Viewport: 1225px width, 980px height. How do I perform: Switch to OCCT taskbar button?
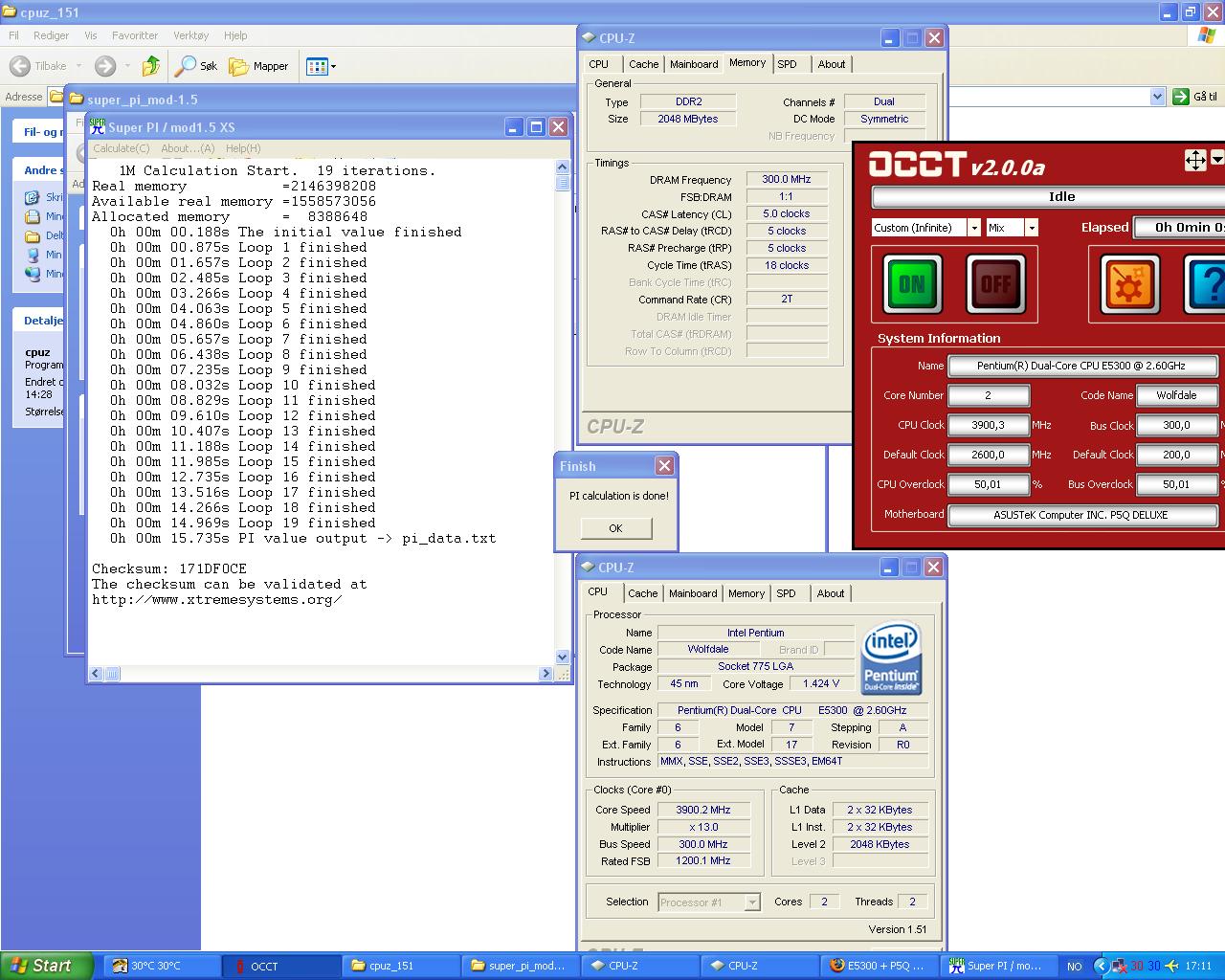point(280,966)
